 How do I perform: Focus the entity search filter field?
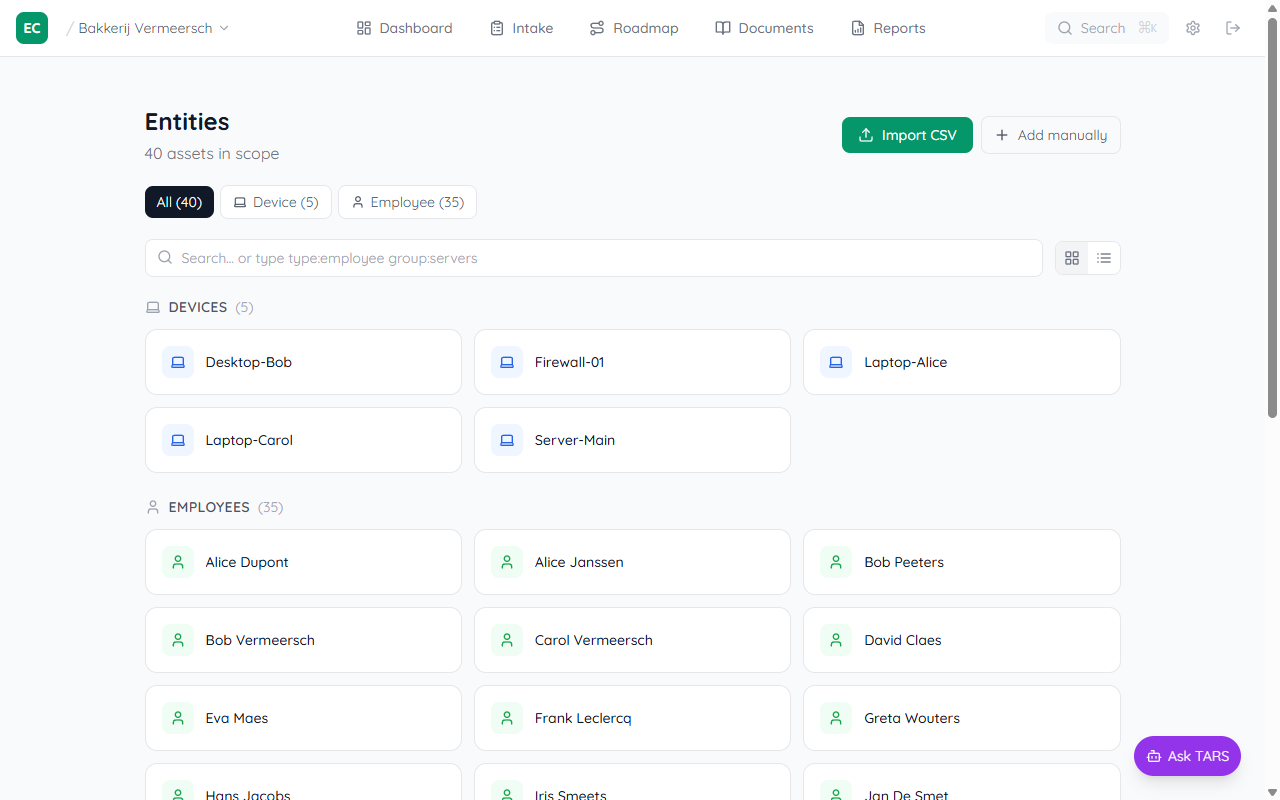point(594,258)
